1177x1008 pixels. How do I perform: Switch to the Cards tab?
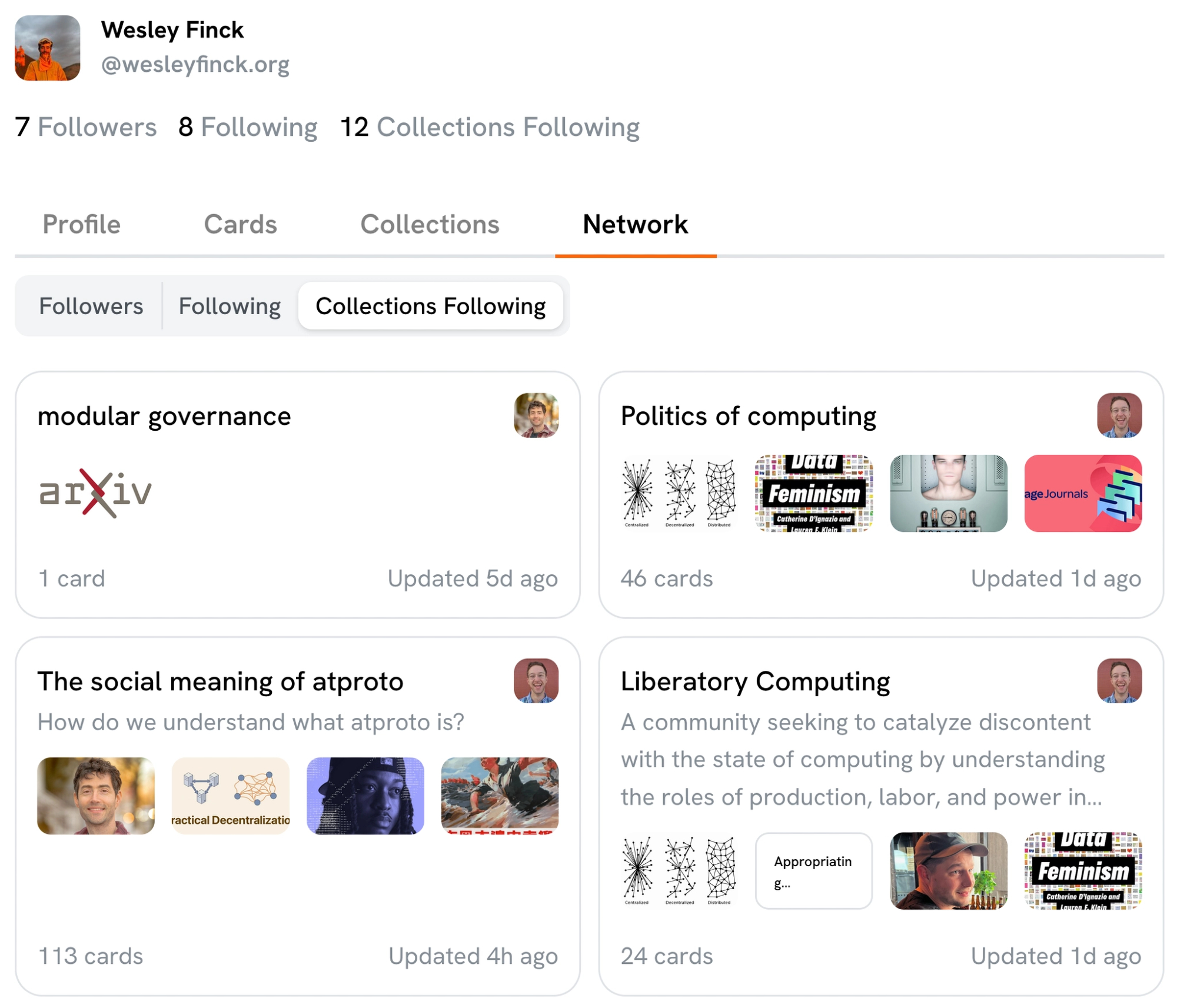240,224
